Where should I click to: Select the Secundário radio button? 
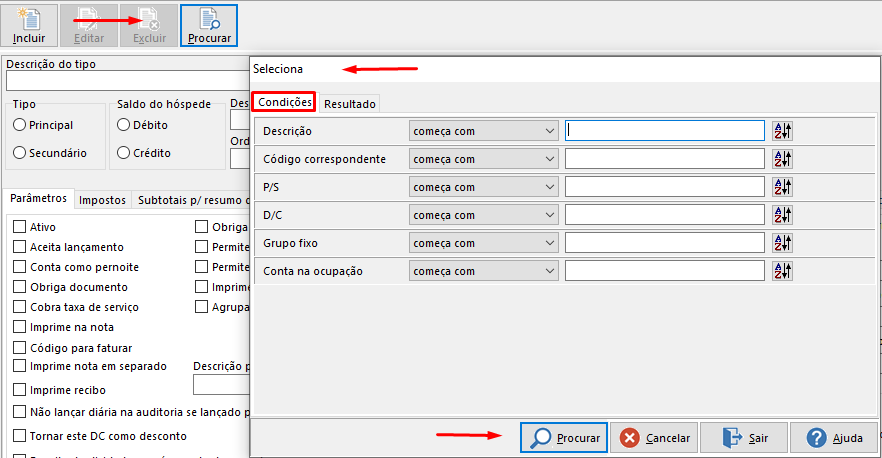(x=20, y=152)
